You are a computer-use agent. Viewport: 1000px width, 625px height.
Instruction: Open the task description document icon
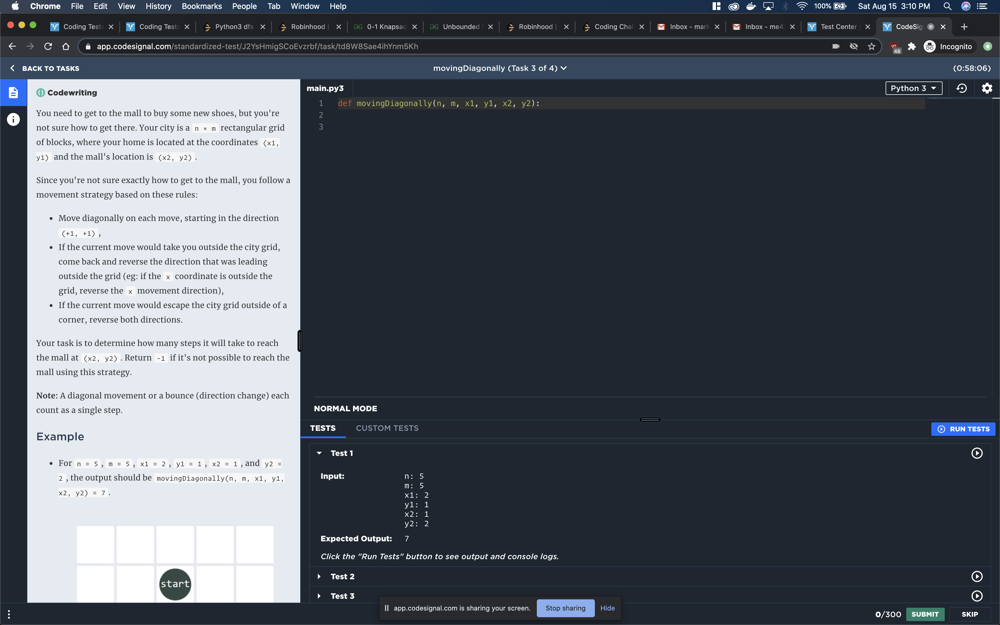coord(13,92)
